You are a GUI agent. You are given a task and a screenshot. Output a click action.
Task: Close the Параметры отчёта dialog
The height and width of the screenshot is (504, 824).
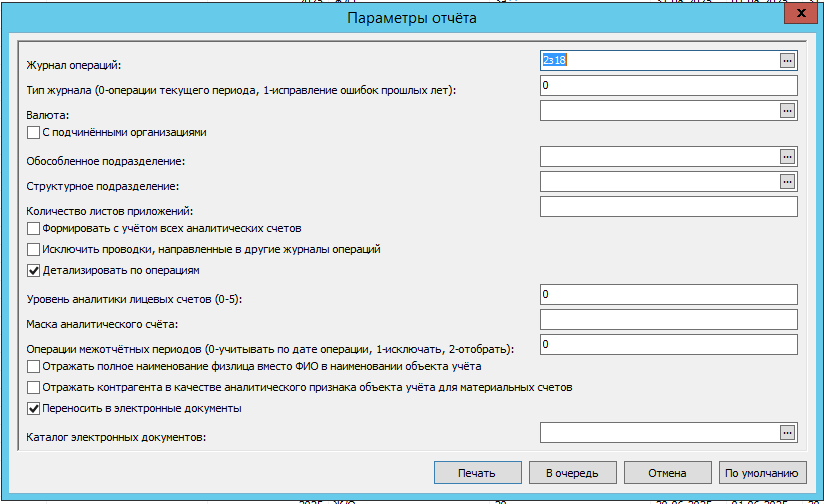point(800,15)
